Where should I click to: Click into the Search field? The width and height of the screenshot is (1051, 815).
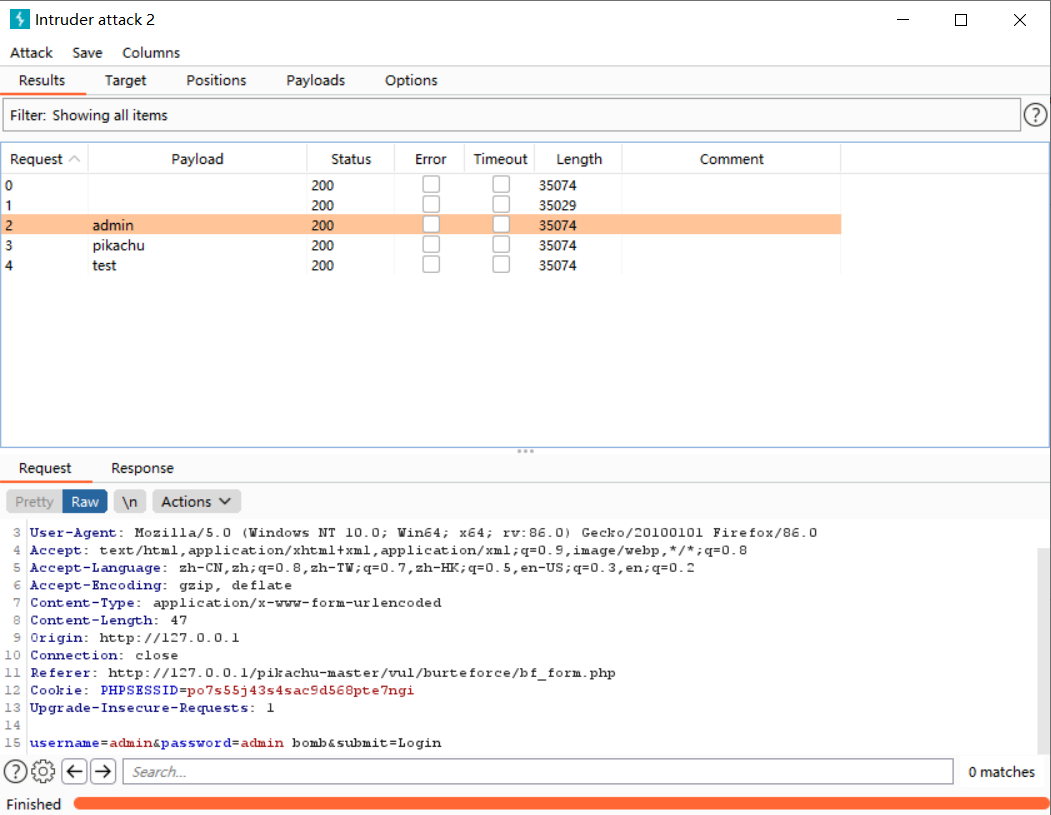coord(538,771)
